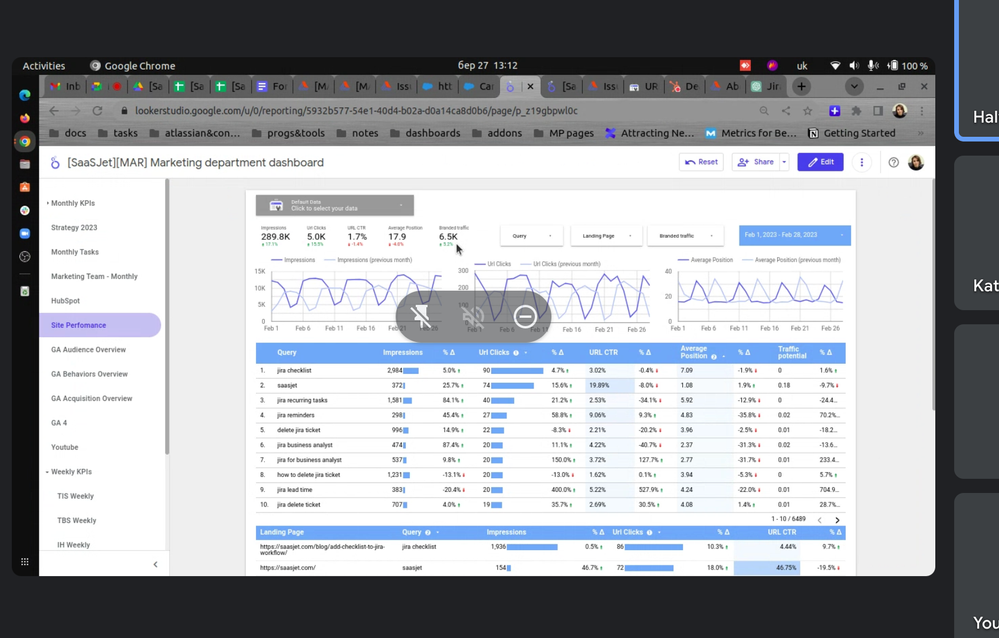Screen dimensions: 999x638
Task: Click the address bar URL
Action: [356, 111]
